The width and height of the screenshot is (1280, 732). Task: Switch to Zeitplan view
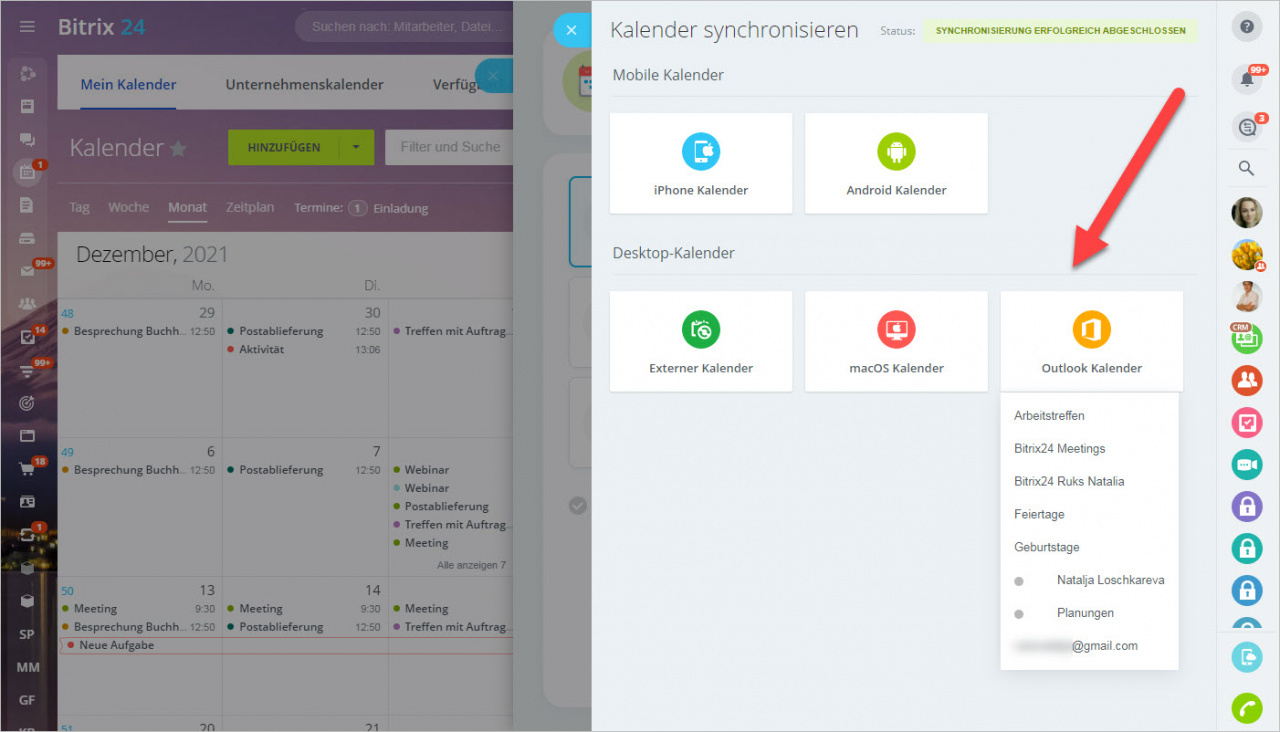pyautogui.click(x=250, y=208)
